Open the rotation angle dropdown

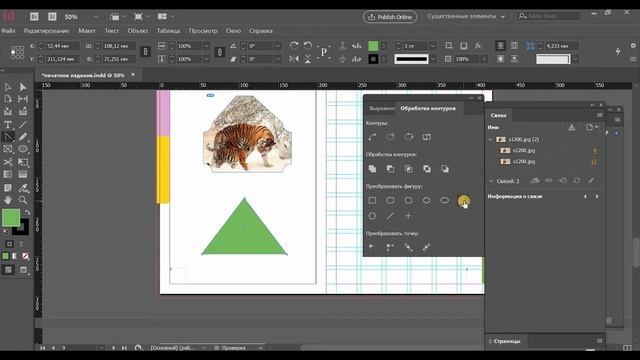278,46
